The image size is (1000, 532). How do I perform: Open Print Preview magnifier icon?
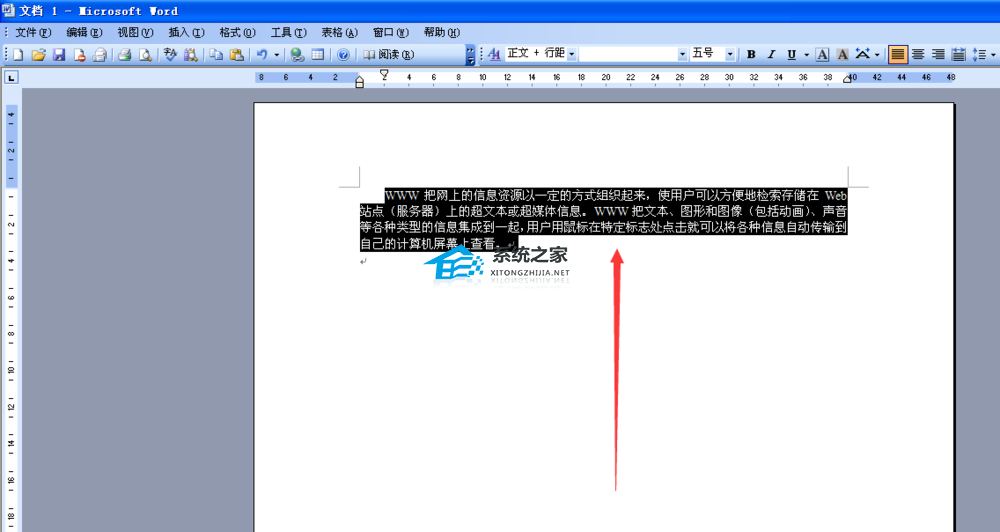click(x=145, y=55)
